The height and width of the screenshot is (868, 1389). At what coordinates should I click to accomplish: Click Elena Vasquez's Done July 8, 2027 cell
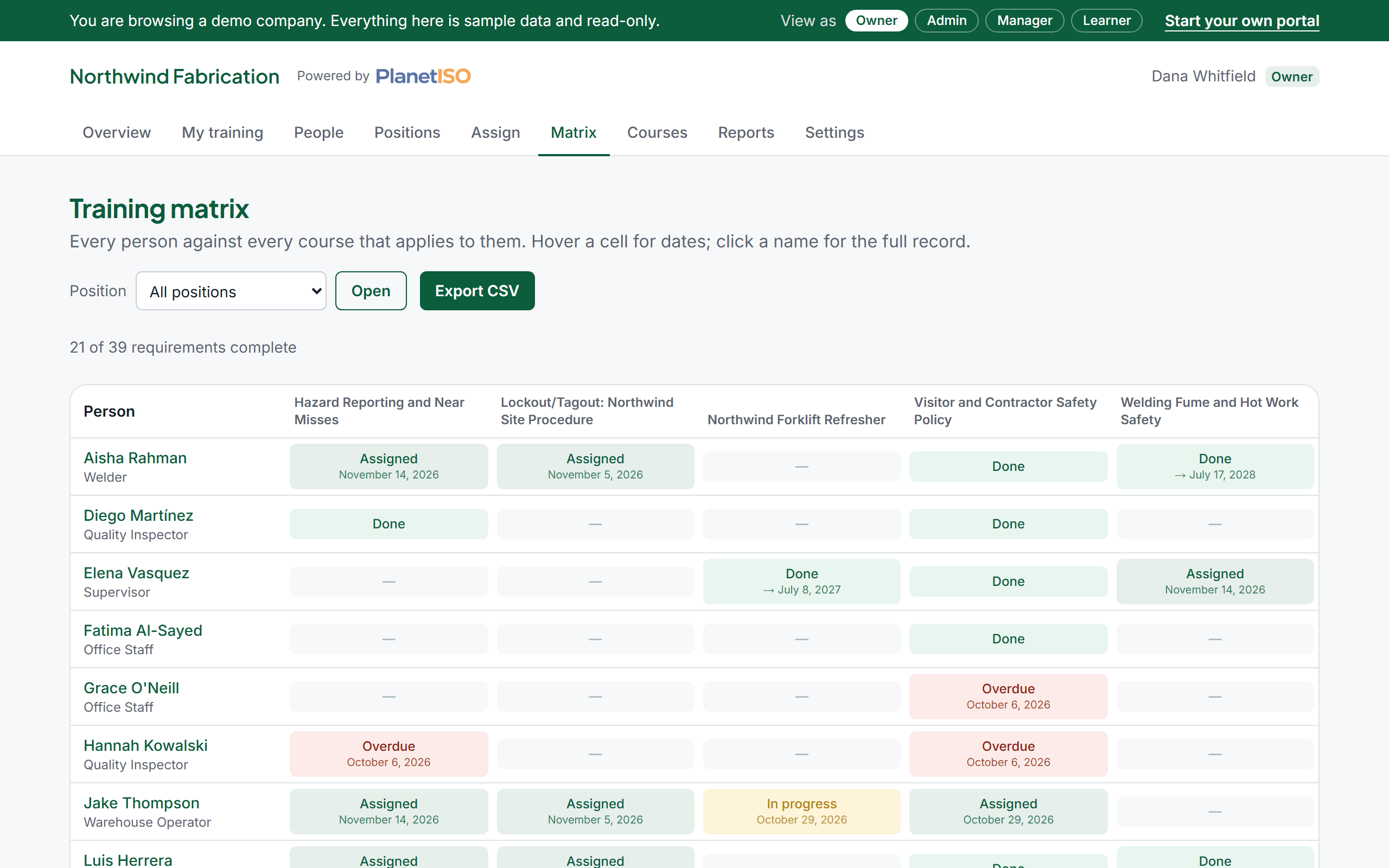[801, 581]
